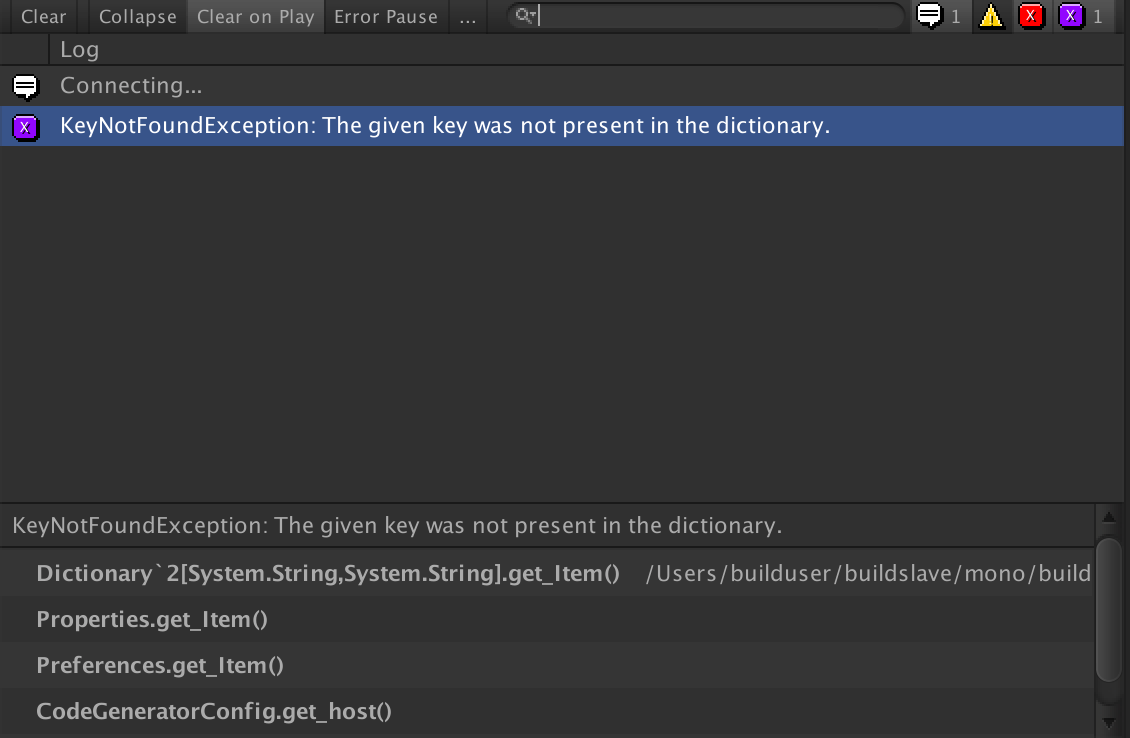Select the Log column header
Screen dimensions: 1130x738
pos(80,49)
